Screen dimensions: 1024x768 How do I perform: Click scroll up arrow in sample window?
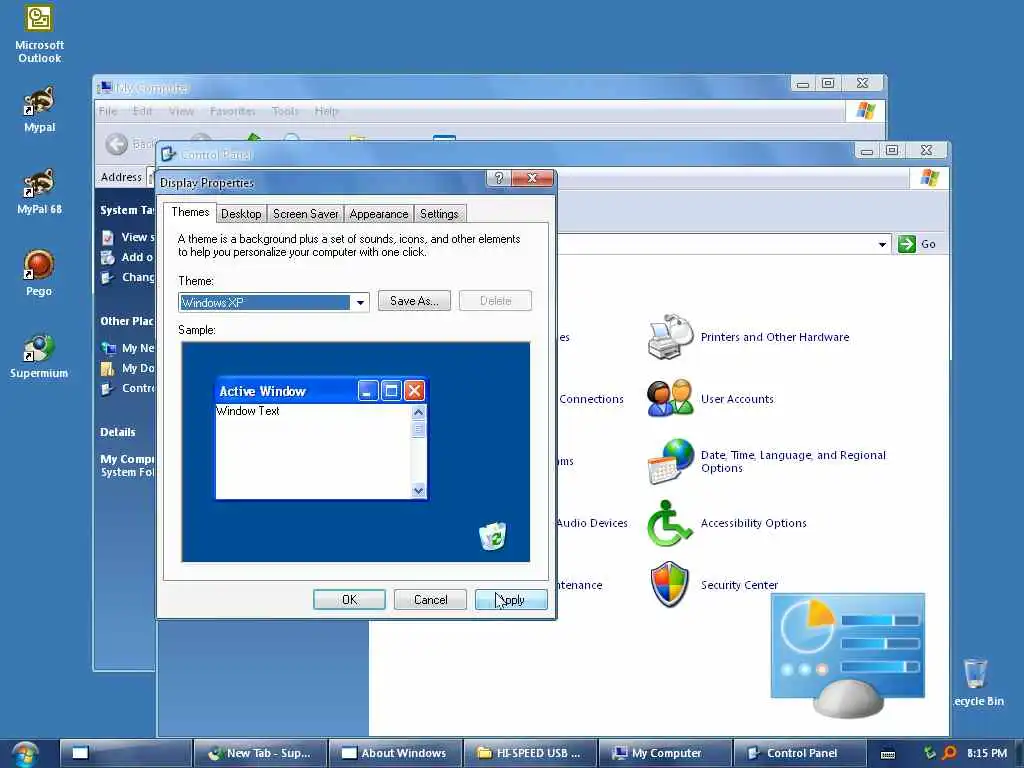pyautogui.click(x=419, y=412)
